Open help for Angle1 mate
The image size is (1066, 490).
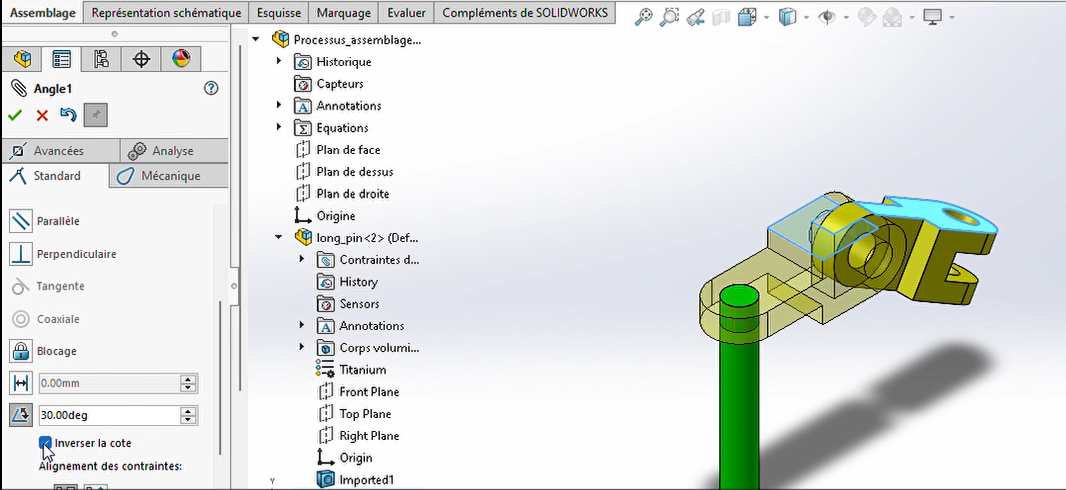pyautogui.click(x=211, y=88)
